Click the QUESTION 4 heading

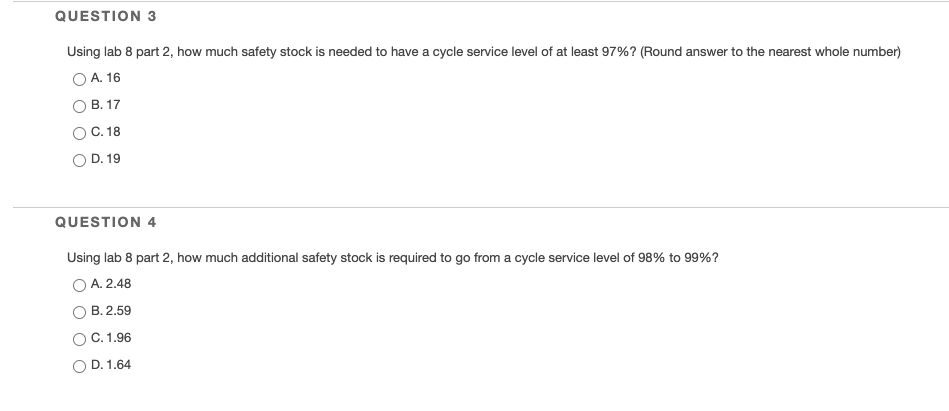pyautogui.click(x=106, y=222)
